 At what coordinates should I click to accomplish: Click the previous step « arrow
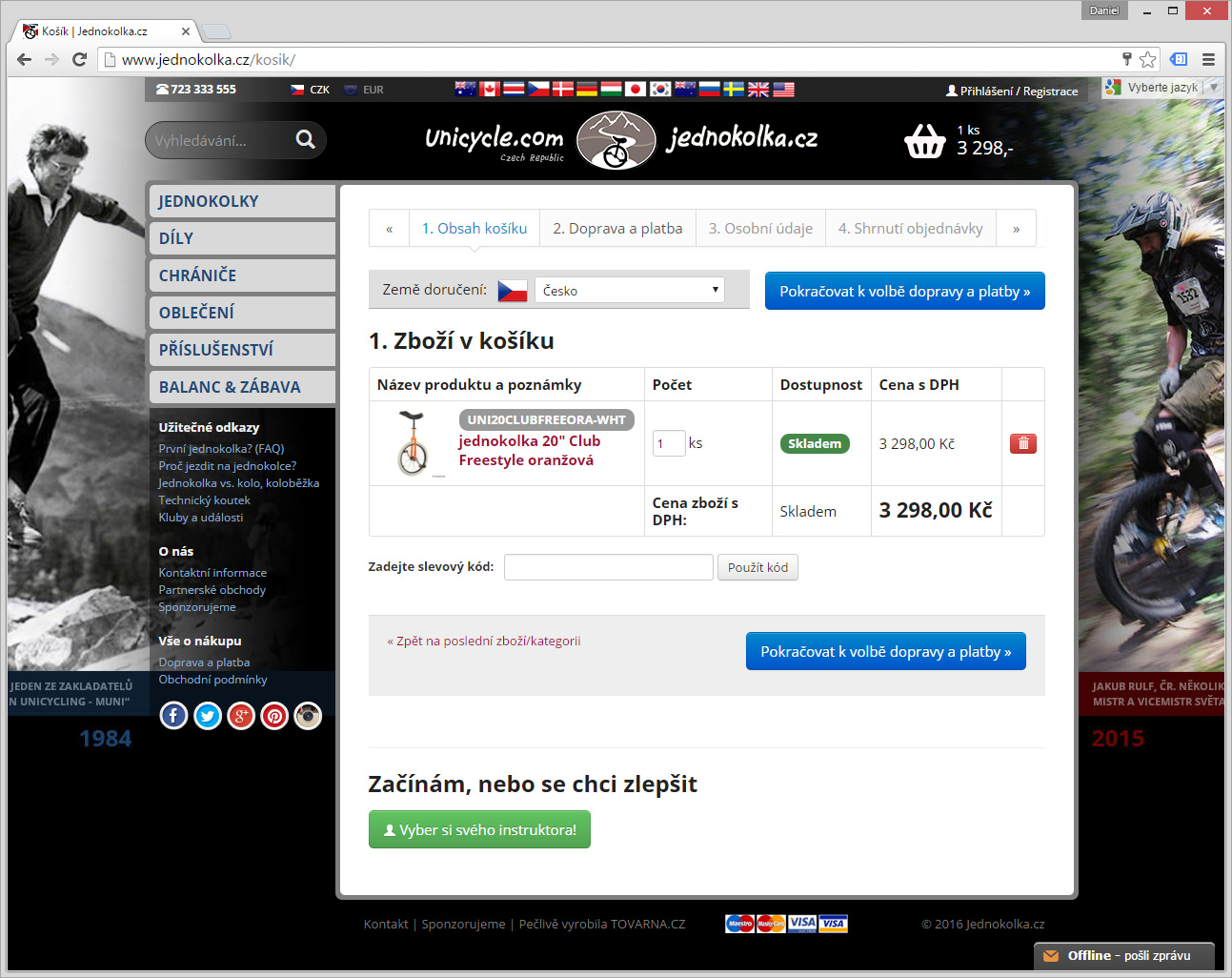[389, 229]
